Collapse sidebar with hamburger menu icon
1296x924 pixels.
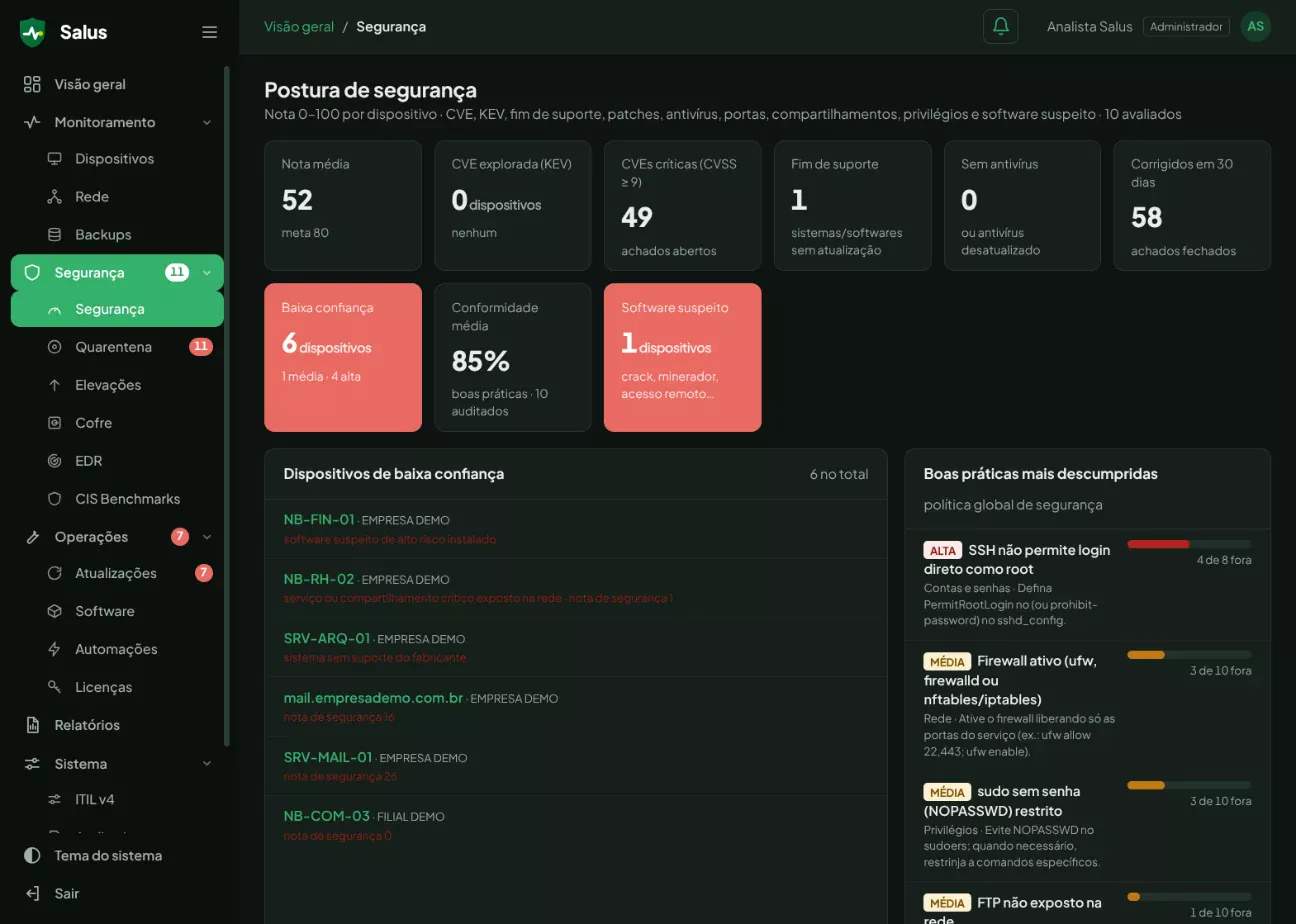(210, 32)
